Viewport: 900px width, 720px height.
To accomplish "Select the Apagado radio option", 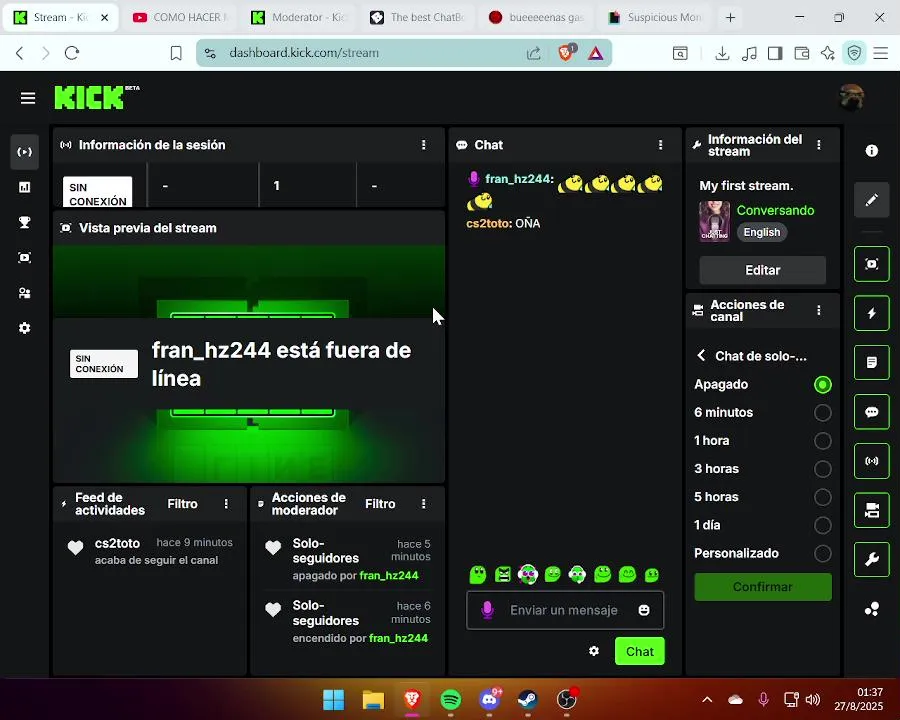I will click(x=822, y=385).
